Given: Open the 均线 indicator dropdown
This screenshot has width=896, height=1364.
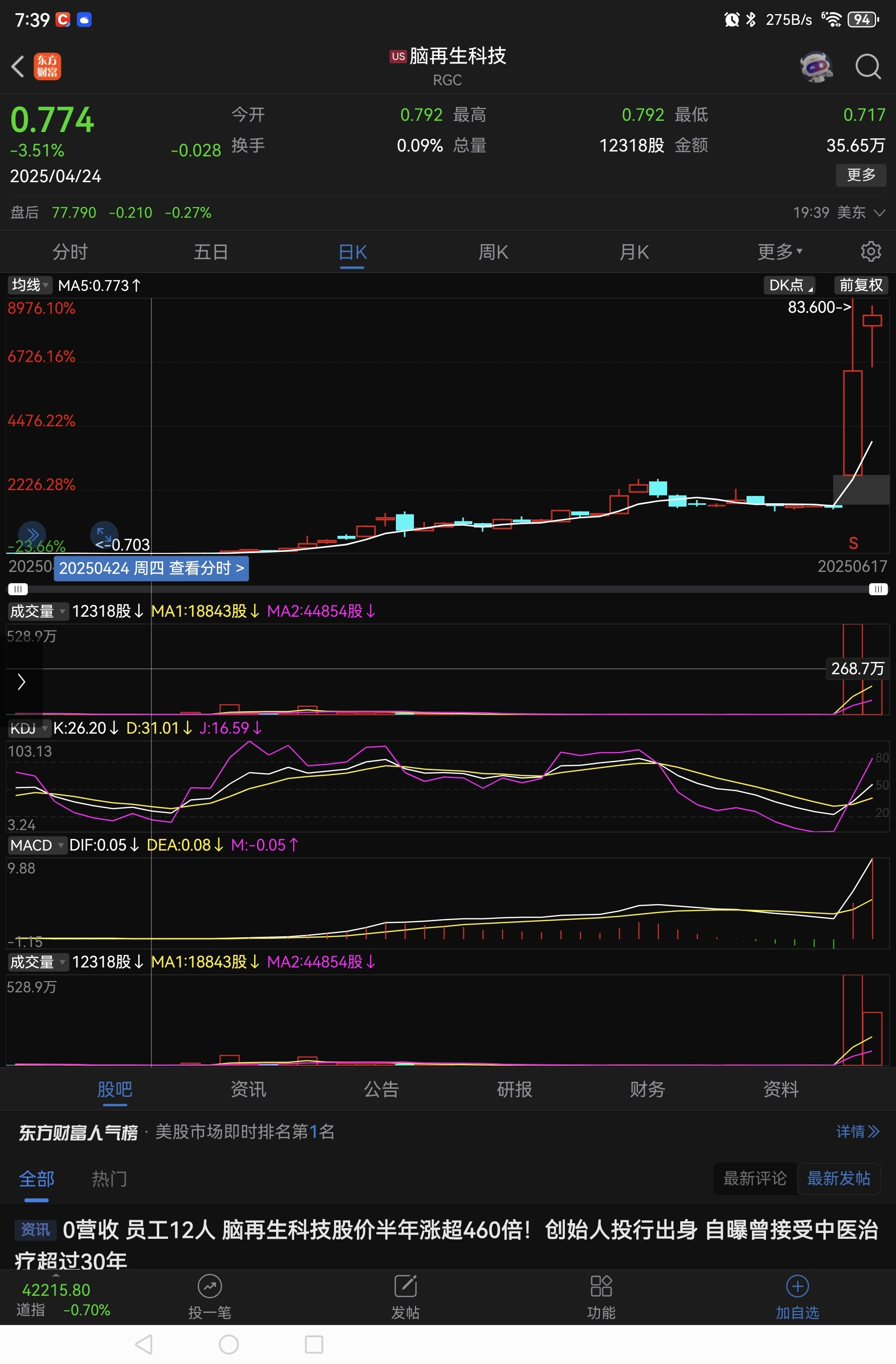Looking at the screenshot, I should point(30,285).
